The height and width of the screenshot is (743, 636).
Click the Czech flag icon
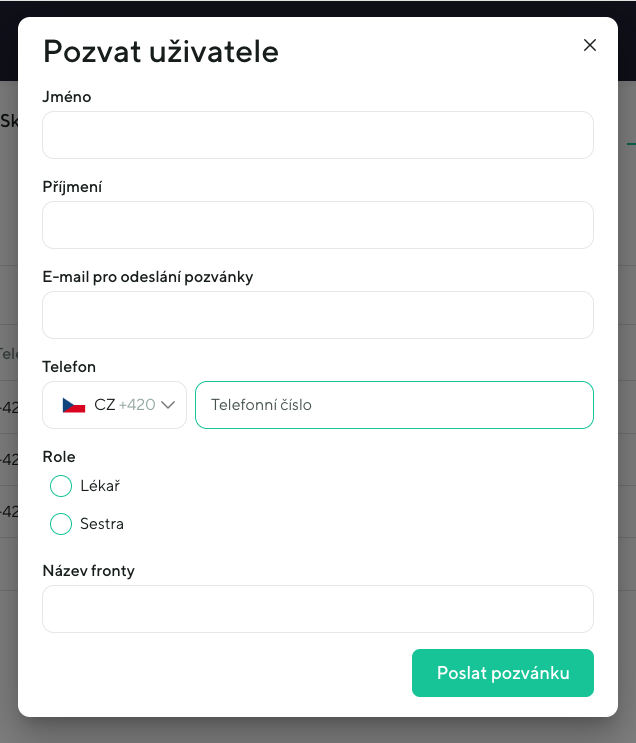pos(73,405)
